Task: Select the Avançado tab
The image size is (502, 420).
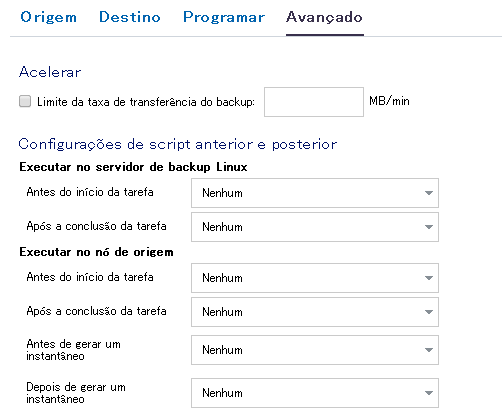Action: click(x=324, y=17)
